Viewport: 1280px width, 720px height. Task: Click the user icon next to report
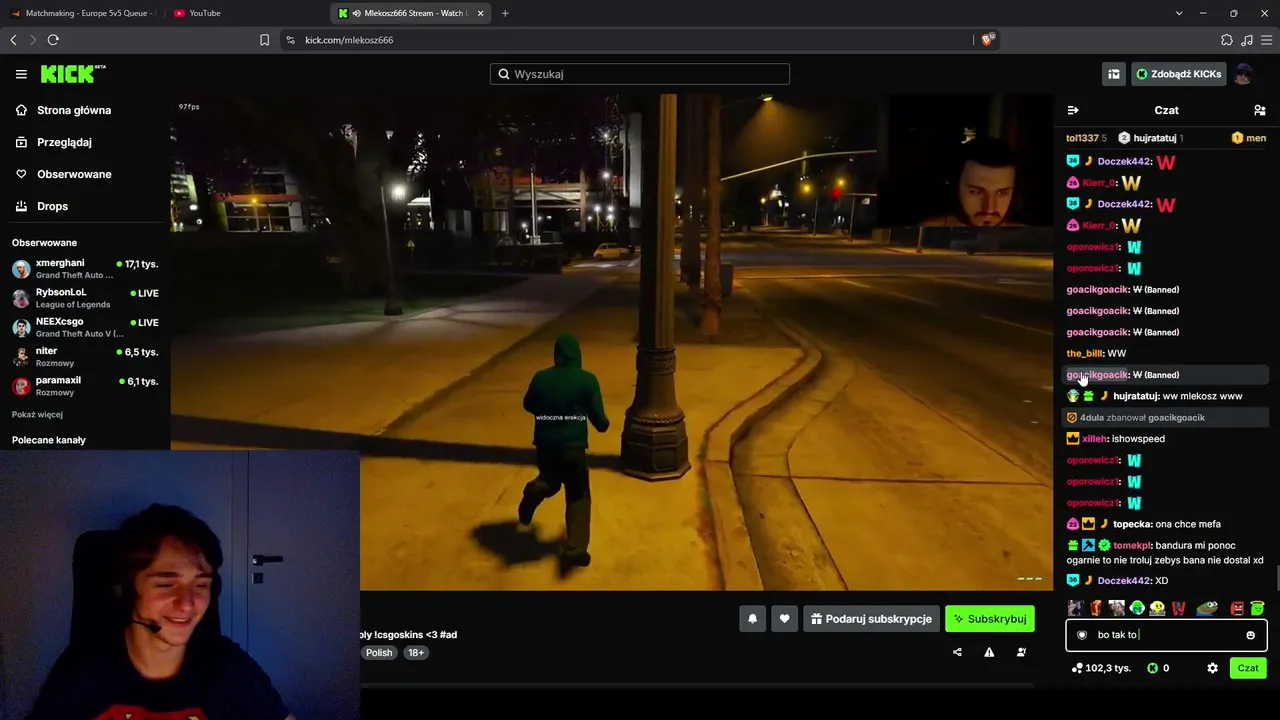point(1021,652)
